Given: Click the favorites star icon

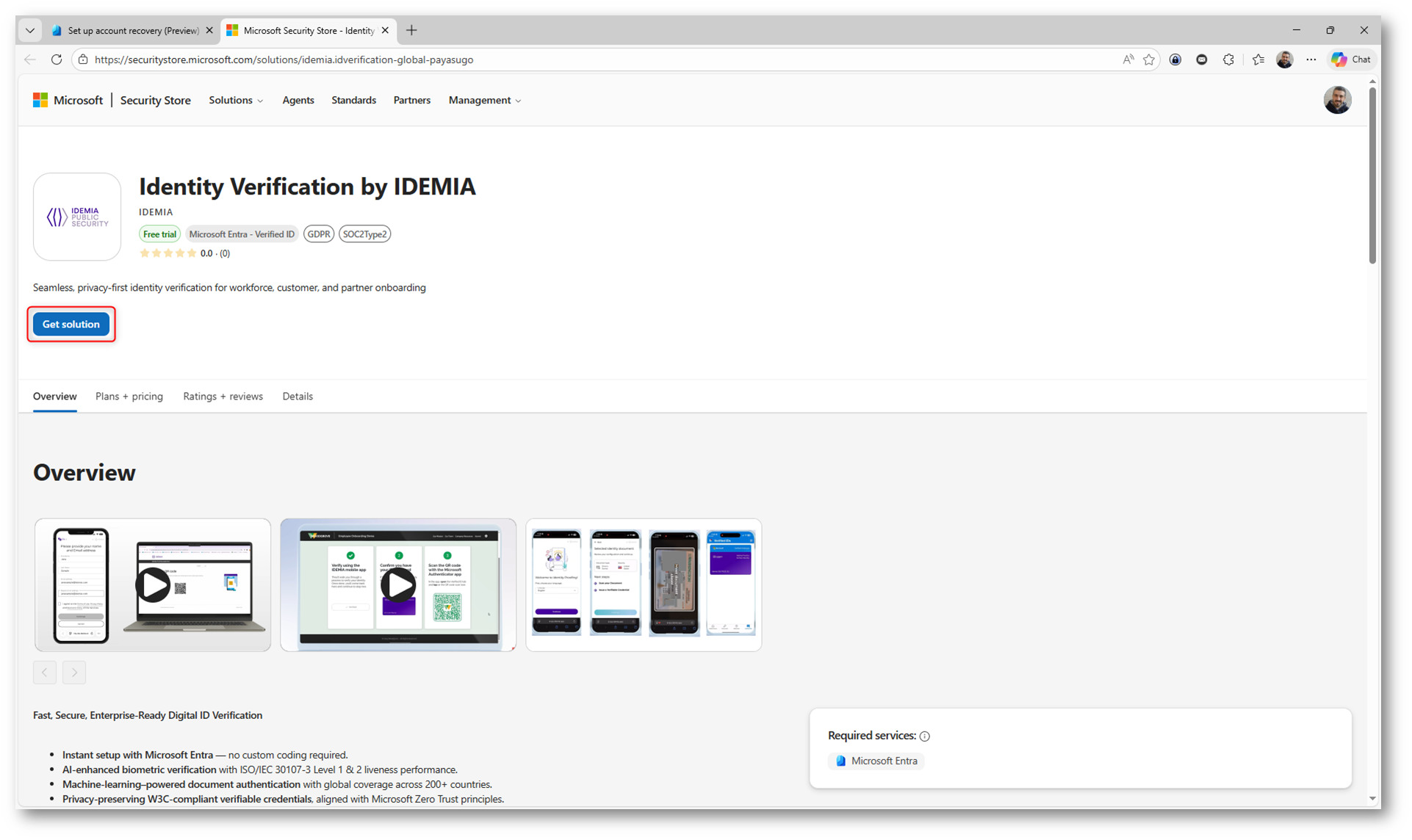Looking at the screenshot, I should coord(1149,59).
